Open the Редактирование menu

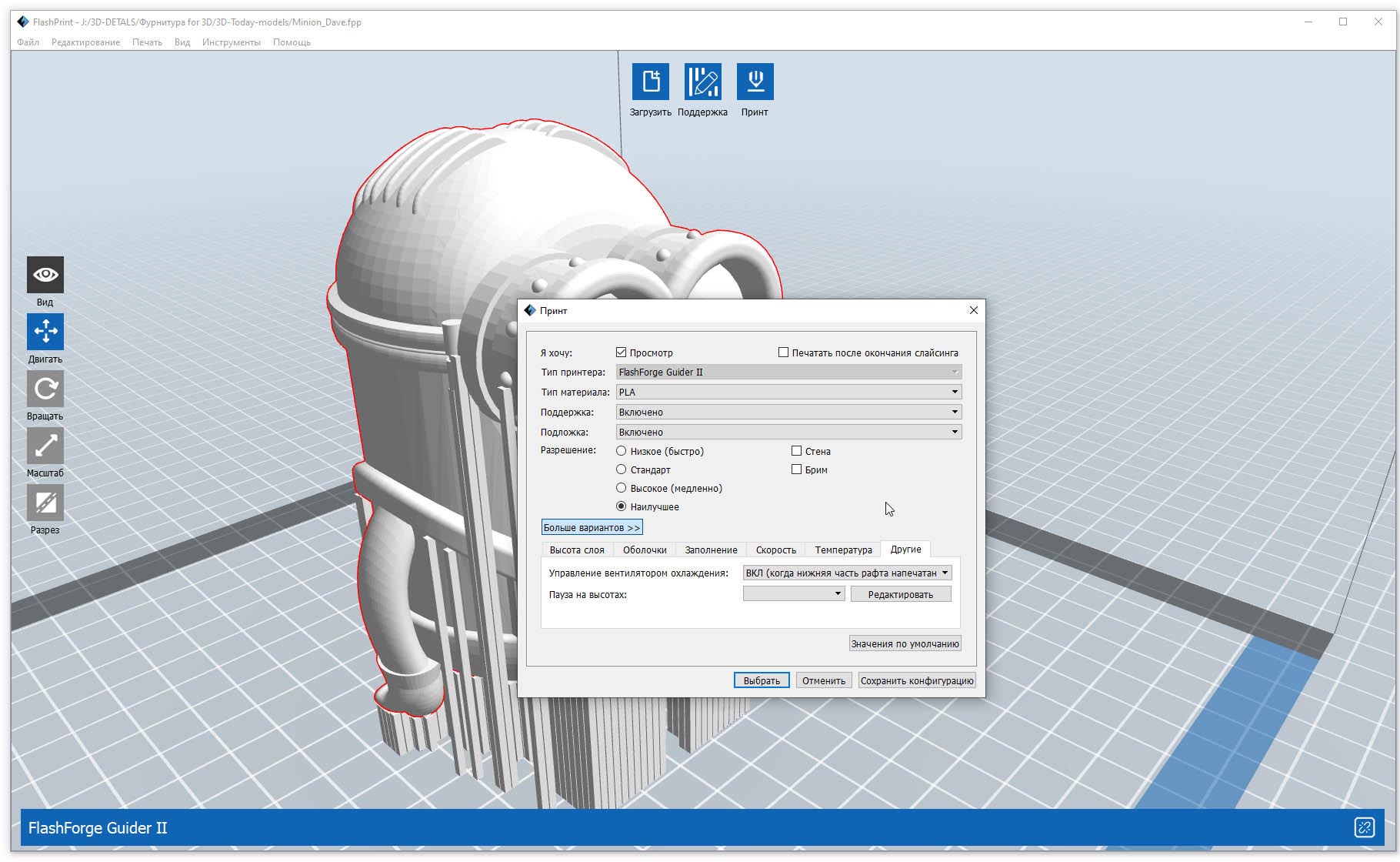coord(85,42)
